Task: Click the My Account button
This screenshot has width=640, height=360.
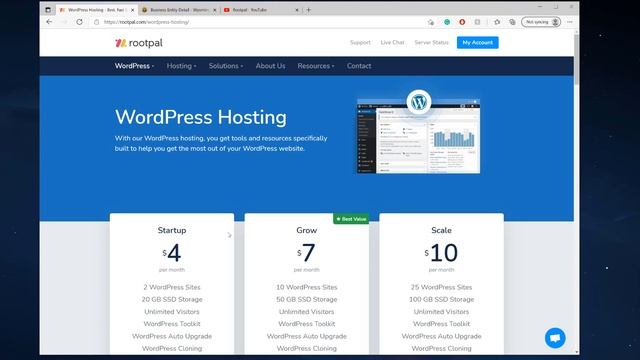Action: [x=478, y=42]
